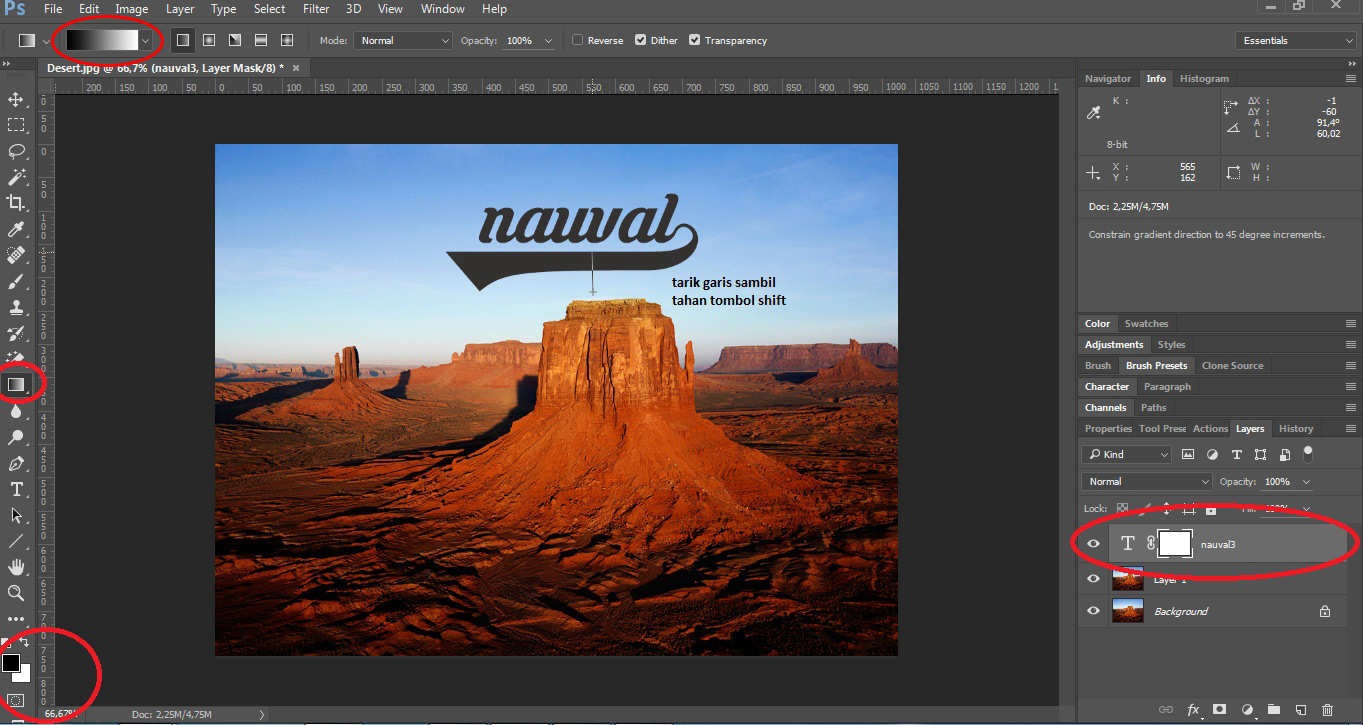
Task: Click the foreground color swatch
Action: pyautogui.click(x=11, y=662)
